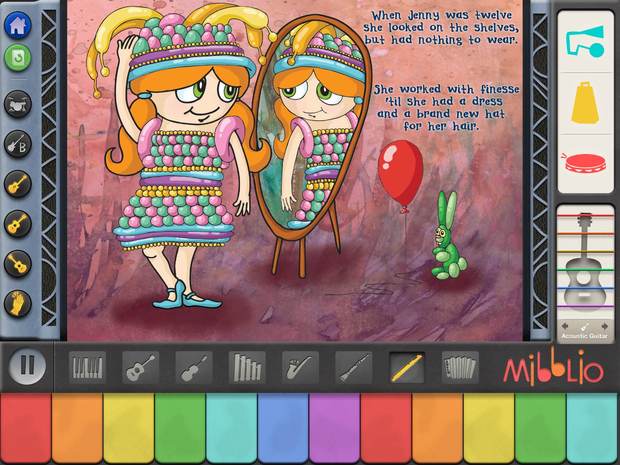Pause the story playback

point(27,368)
